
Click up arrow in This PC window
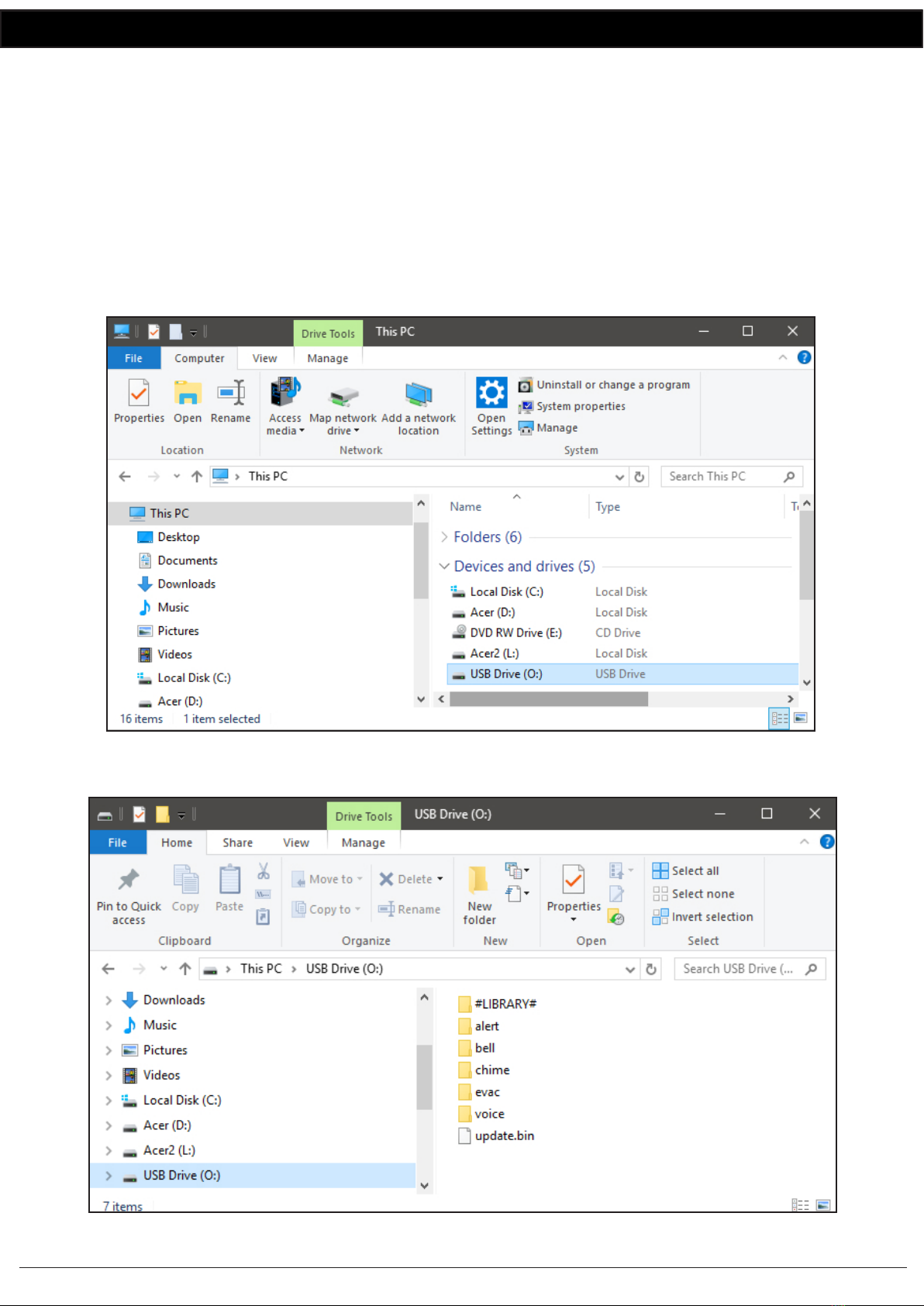(197, 477)
